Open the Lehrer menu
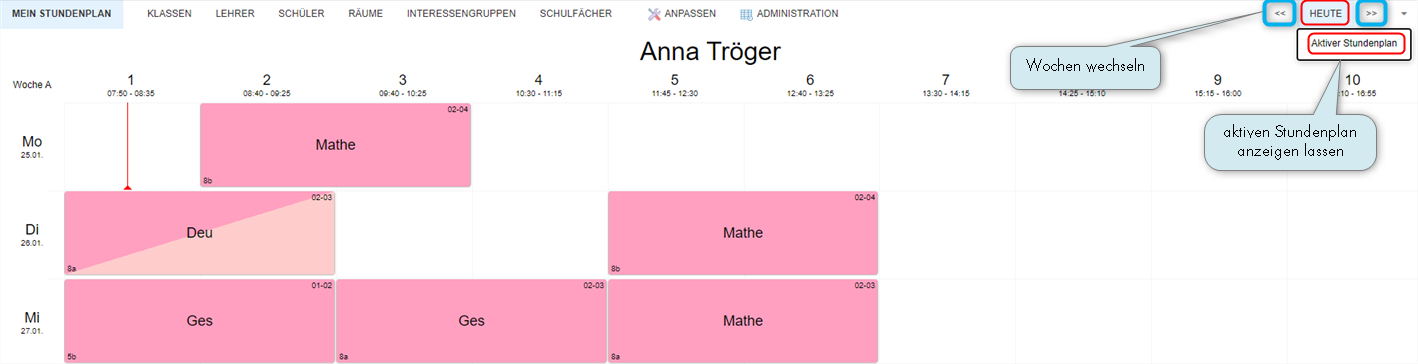Screen dimensions: 1418x364 click(235, 14)
